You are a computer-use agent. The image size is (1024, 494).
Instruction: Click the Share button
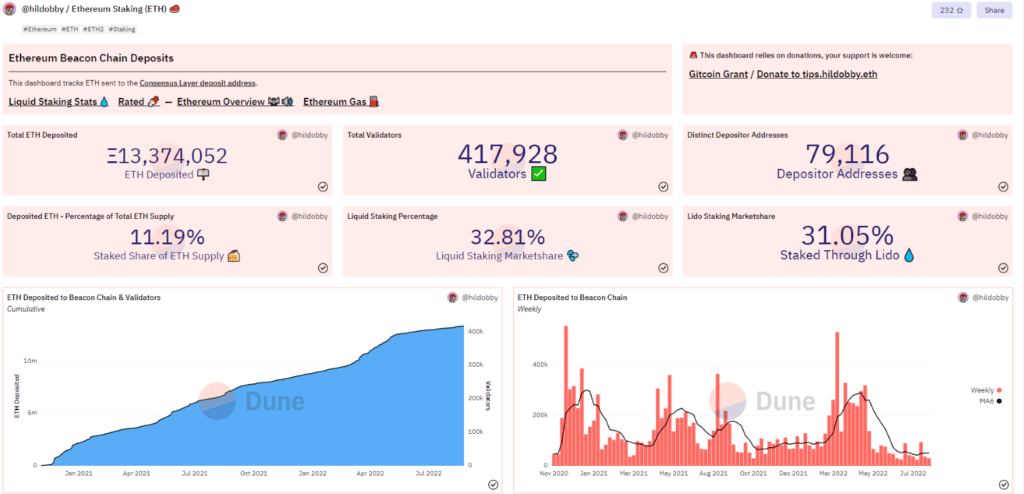click(994, 10)
